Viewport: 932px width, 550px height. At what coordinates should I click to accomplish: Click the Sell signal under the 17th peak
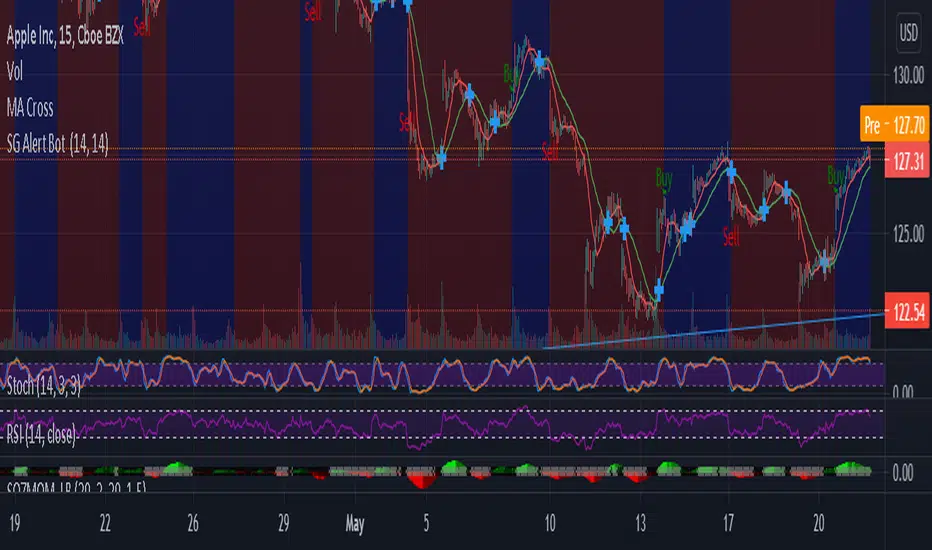pyautogui.click(x=731, y=237)
